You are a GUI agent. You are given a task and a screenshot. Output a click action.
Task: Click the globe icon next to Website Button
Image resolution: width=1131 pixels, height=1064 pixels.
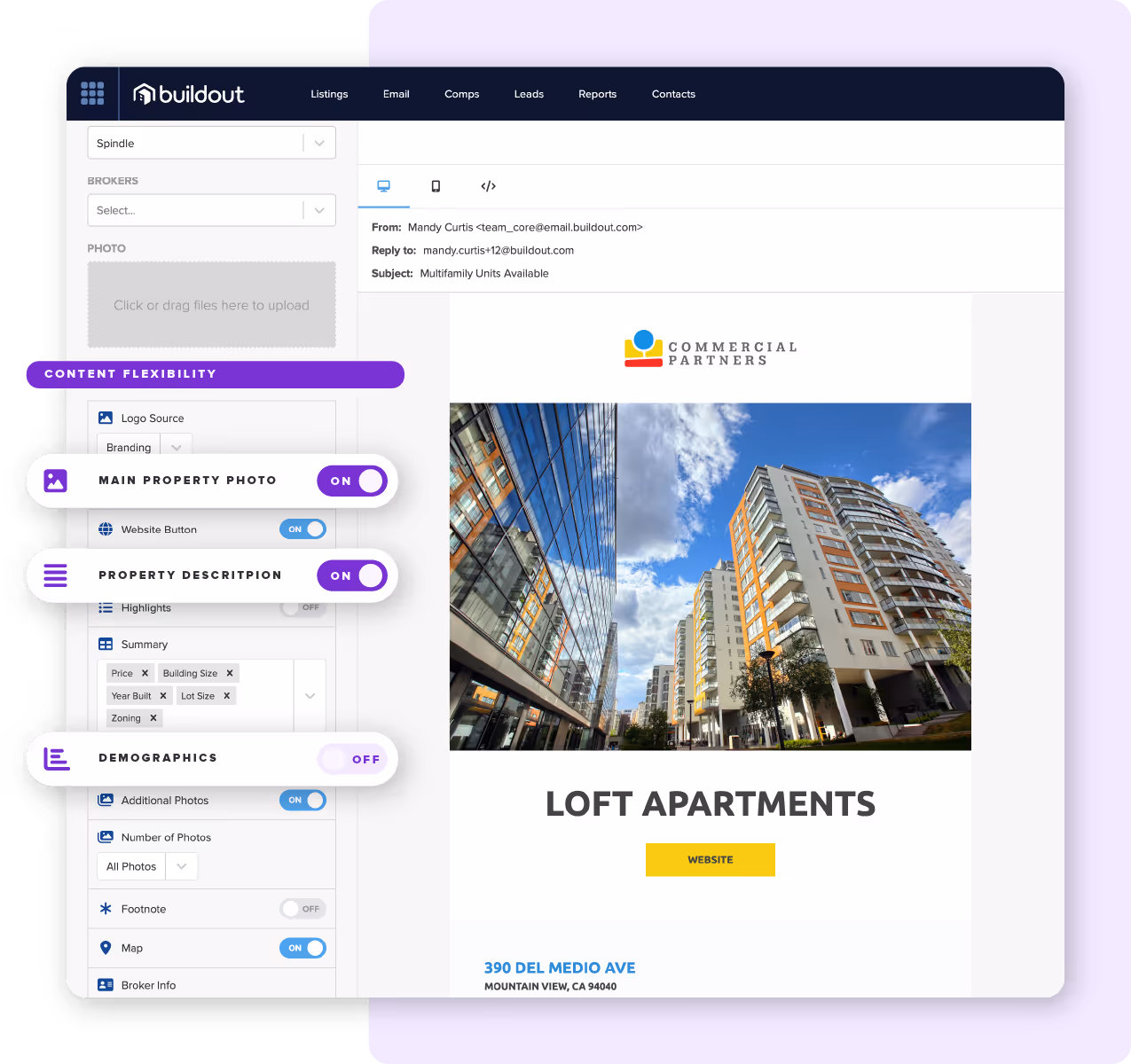pyautogui.click(x=106, y=528)
